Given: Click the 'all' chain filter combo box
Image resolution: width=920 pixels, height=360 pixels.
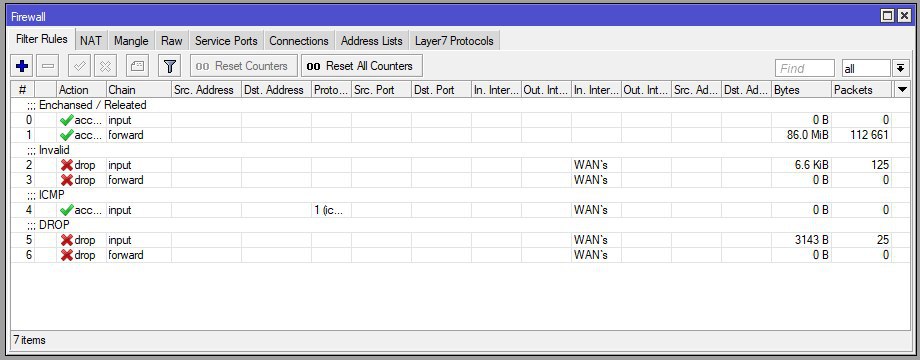Looking at the screenshot, I should pos(866,69).
